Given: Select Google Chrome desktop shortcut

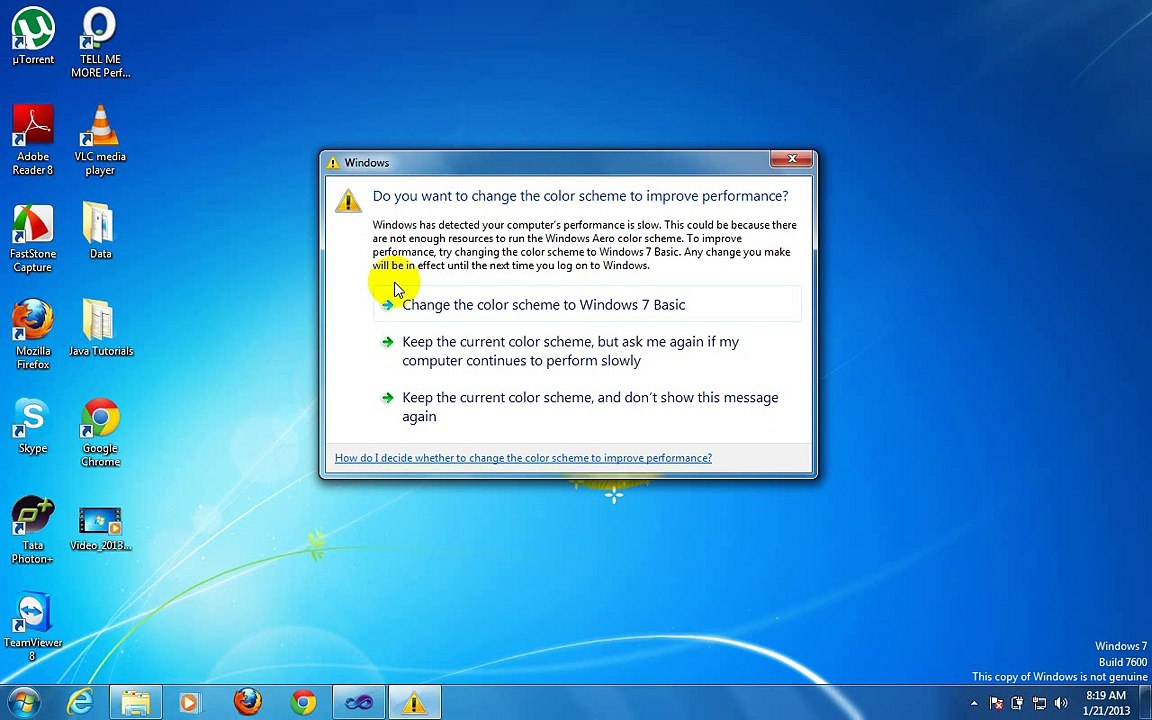Looking at the screenshot, I should coord(100,432).
